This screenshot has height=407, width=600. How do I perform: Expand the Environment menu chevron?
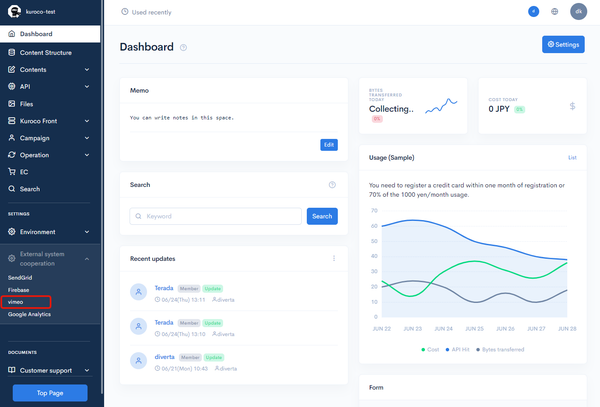(87, 232)
